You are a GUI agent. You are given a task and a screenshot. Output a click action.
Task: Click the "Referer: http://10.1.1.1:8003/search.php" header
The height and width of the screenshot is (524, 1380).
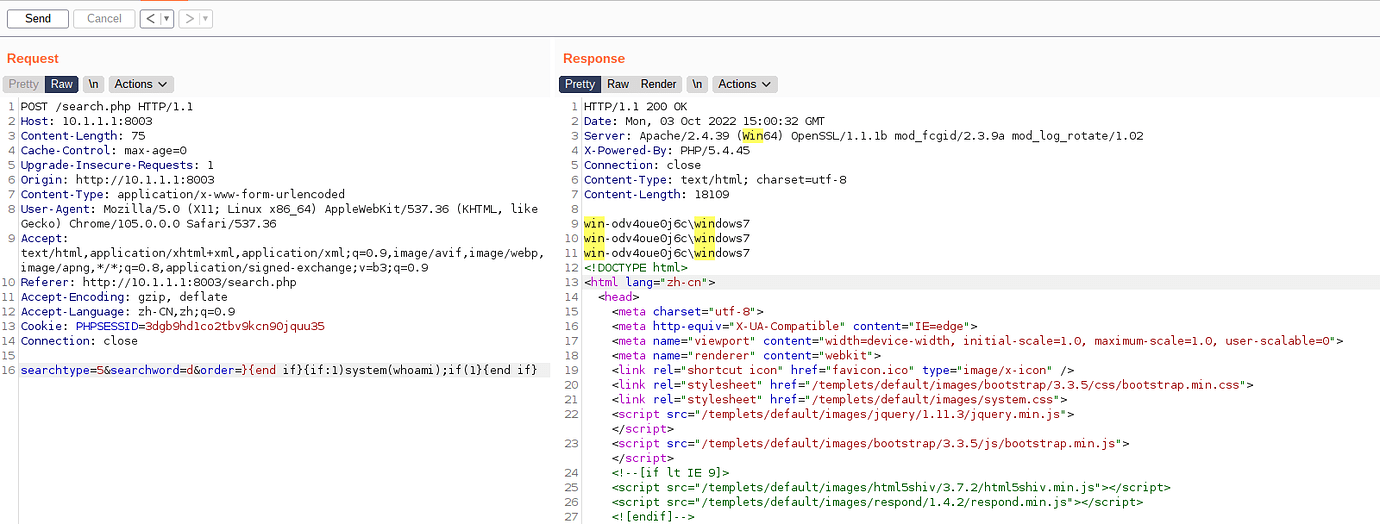pos(159,283)
